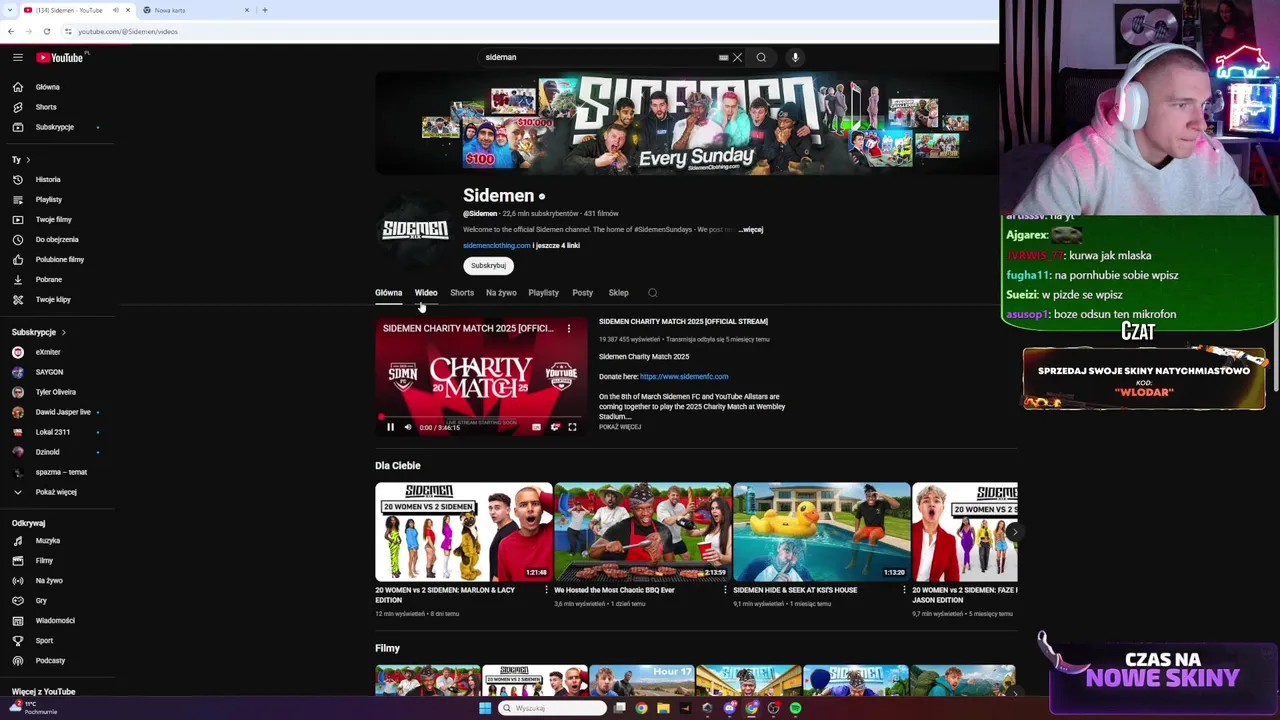Mute the featured video player
This screenshot has width=1280, height=720.
point(407,427)
